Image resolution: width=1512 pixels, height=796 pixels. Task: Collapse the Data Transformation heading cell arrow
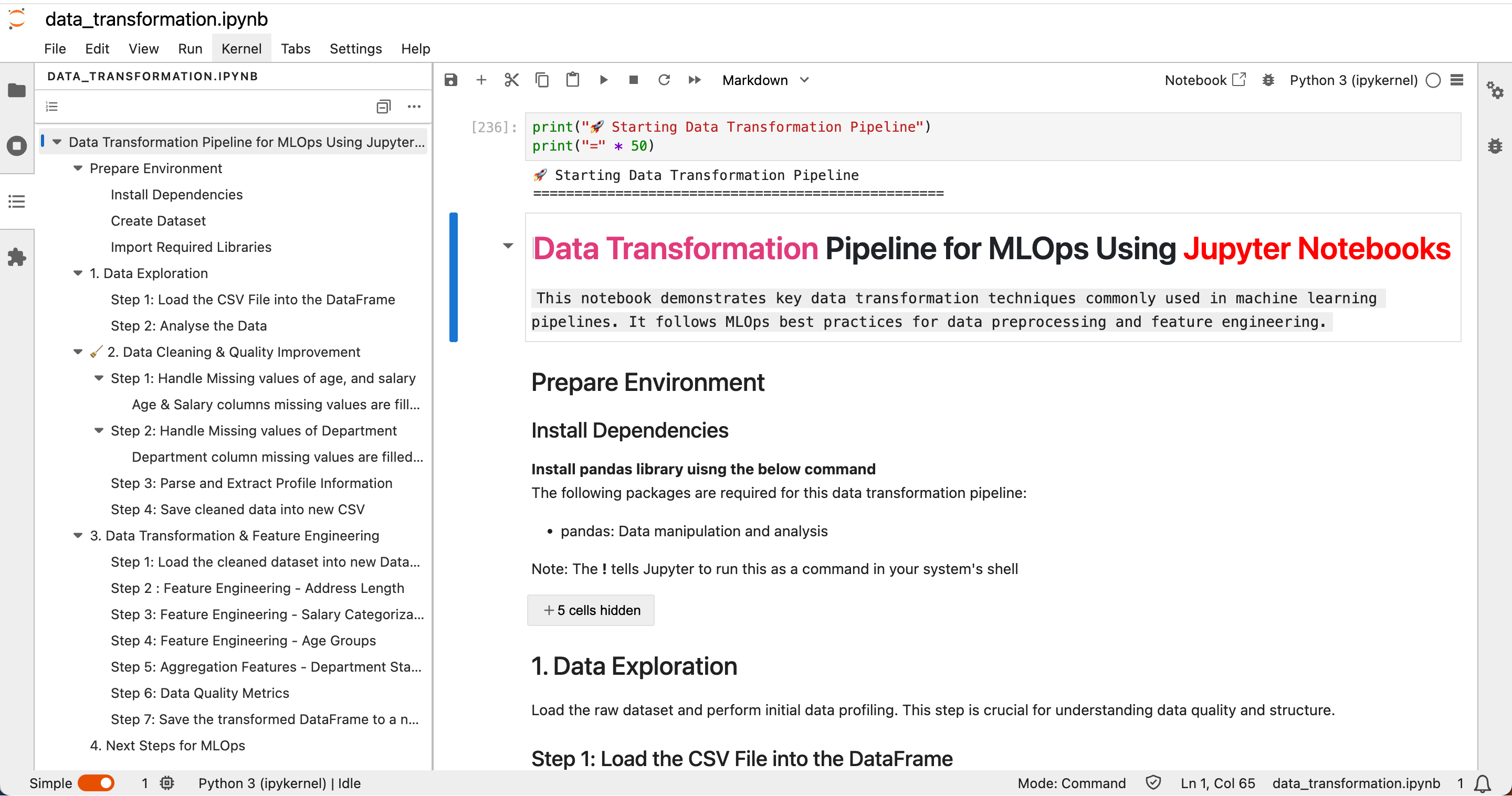click(508, 246)
